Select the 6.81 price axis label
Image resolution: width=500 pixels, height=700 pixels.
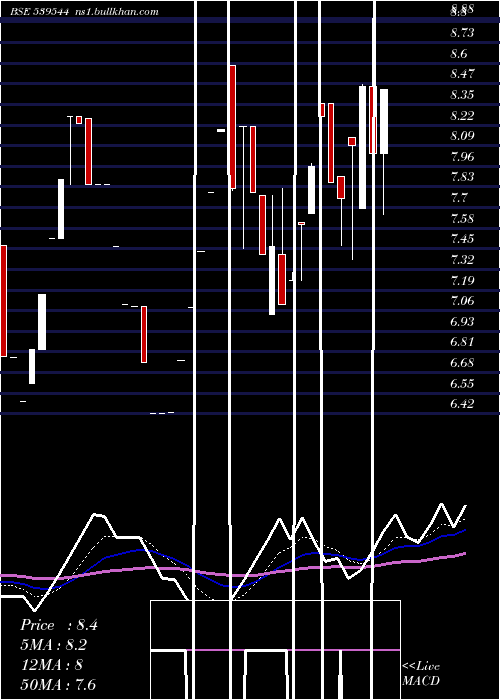point(462,342)
